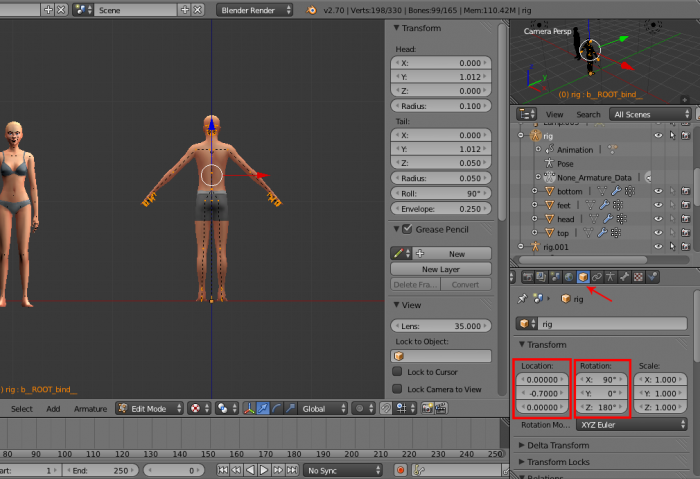700x479 pixels.
Task: Open the Armature menu in viewport header
Action: pos(90,408)
